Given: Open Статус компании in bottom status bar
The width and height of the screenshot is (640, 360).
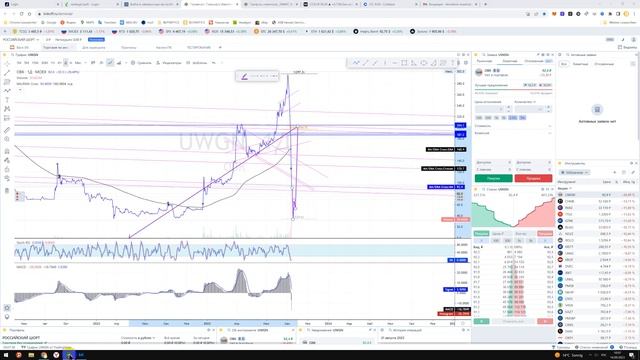Looking at the screenshot, I should 591,347.
